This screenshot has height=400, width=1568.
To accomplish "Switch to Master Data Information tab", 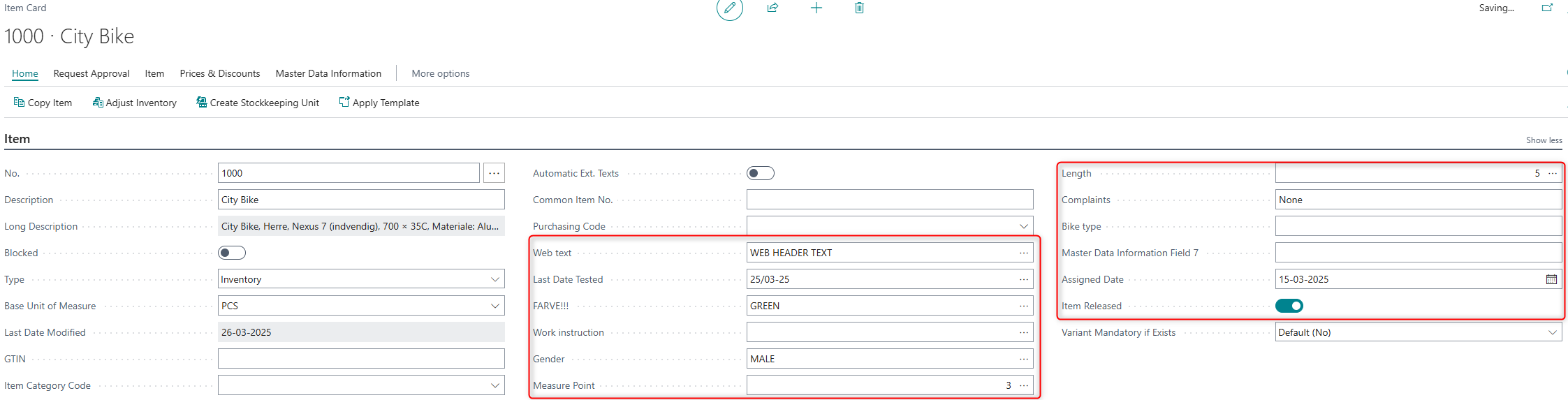I will point(328,73).
